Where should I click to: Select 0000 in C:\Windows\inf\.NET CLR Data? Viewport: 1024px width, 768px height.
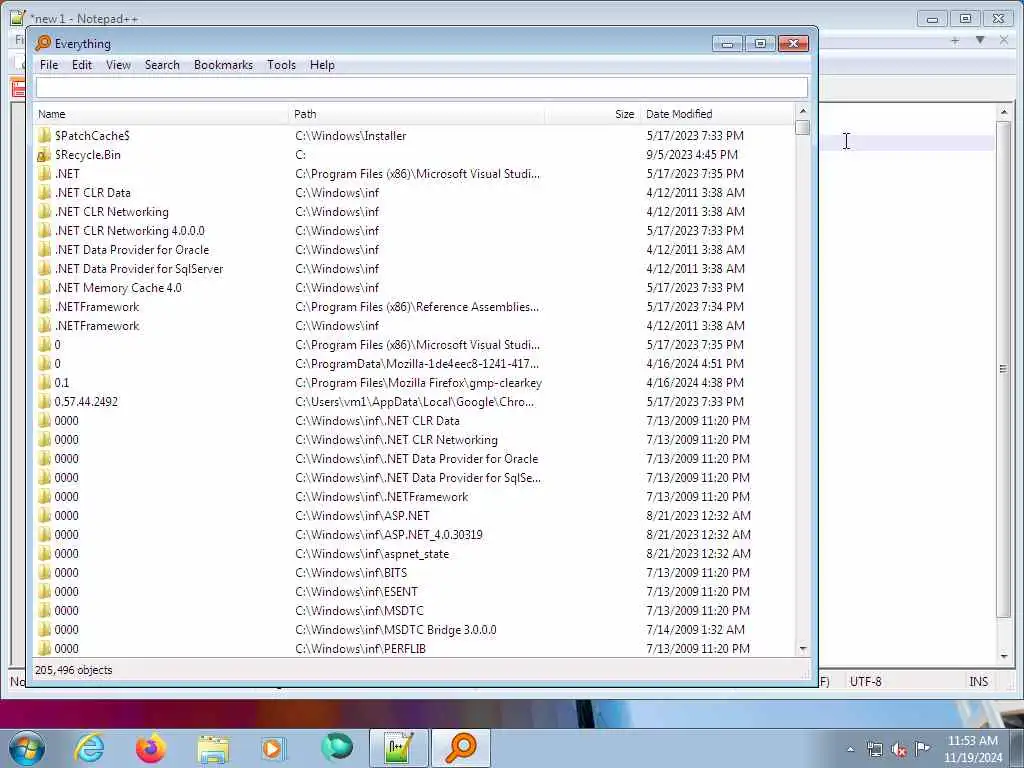point(67,421)
